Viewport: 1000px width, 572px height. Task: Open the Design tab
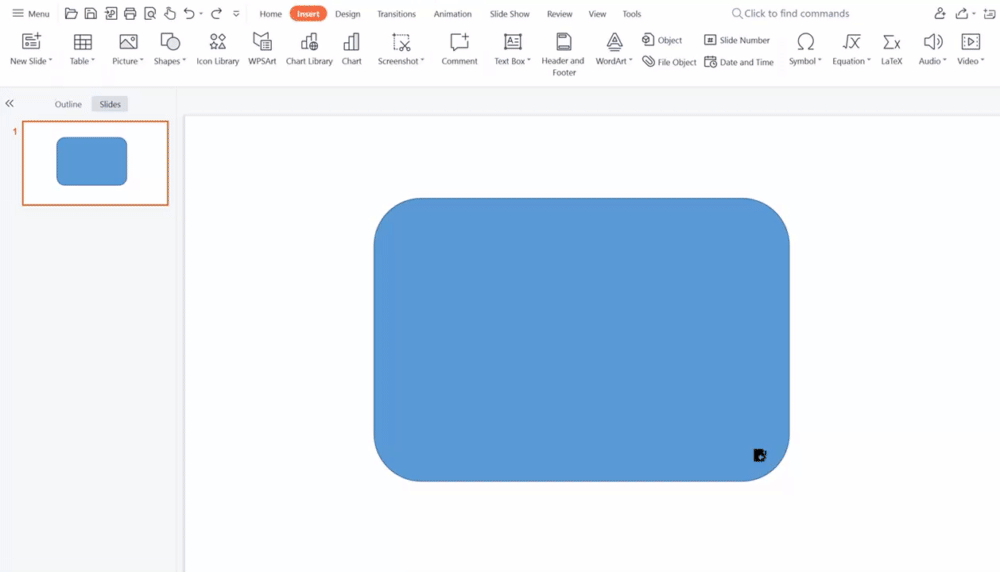point(348,13)
